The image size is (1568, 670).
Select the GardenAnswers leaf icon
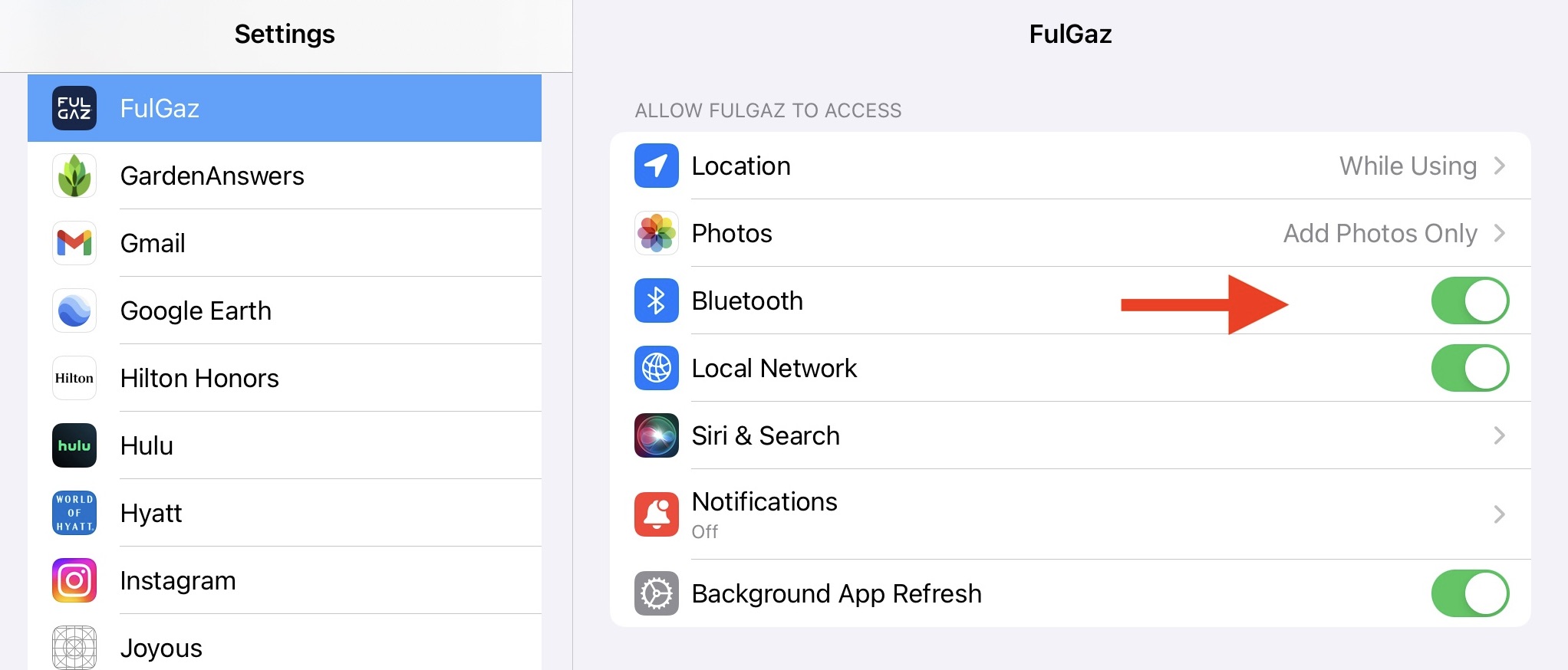pyautogui.click(x=74, y=176)
